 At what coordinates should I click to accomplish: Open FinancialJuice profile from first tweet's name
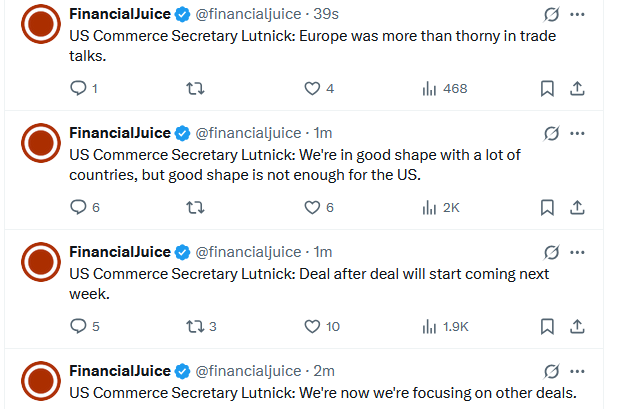[x=119, y=15]
